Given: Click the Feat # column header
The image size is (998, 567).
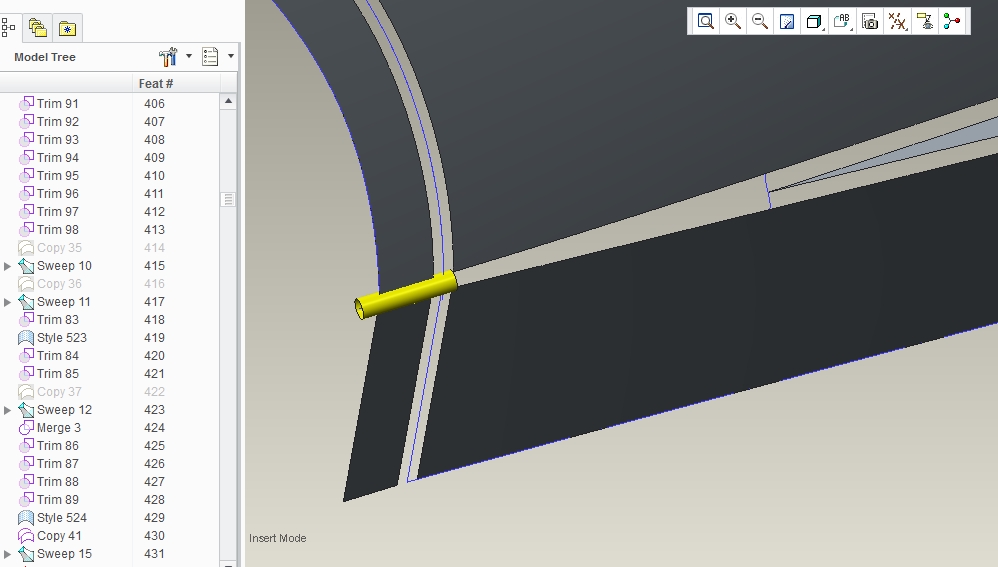Looking at the screenshot, I should point(156,83).
